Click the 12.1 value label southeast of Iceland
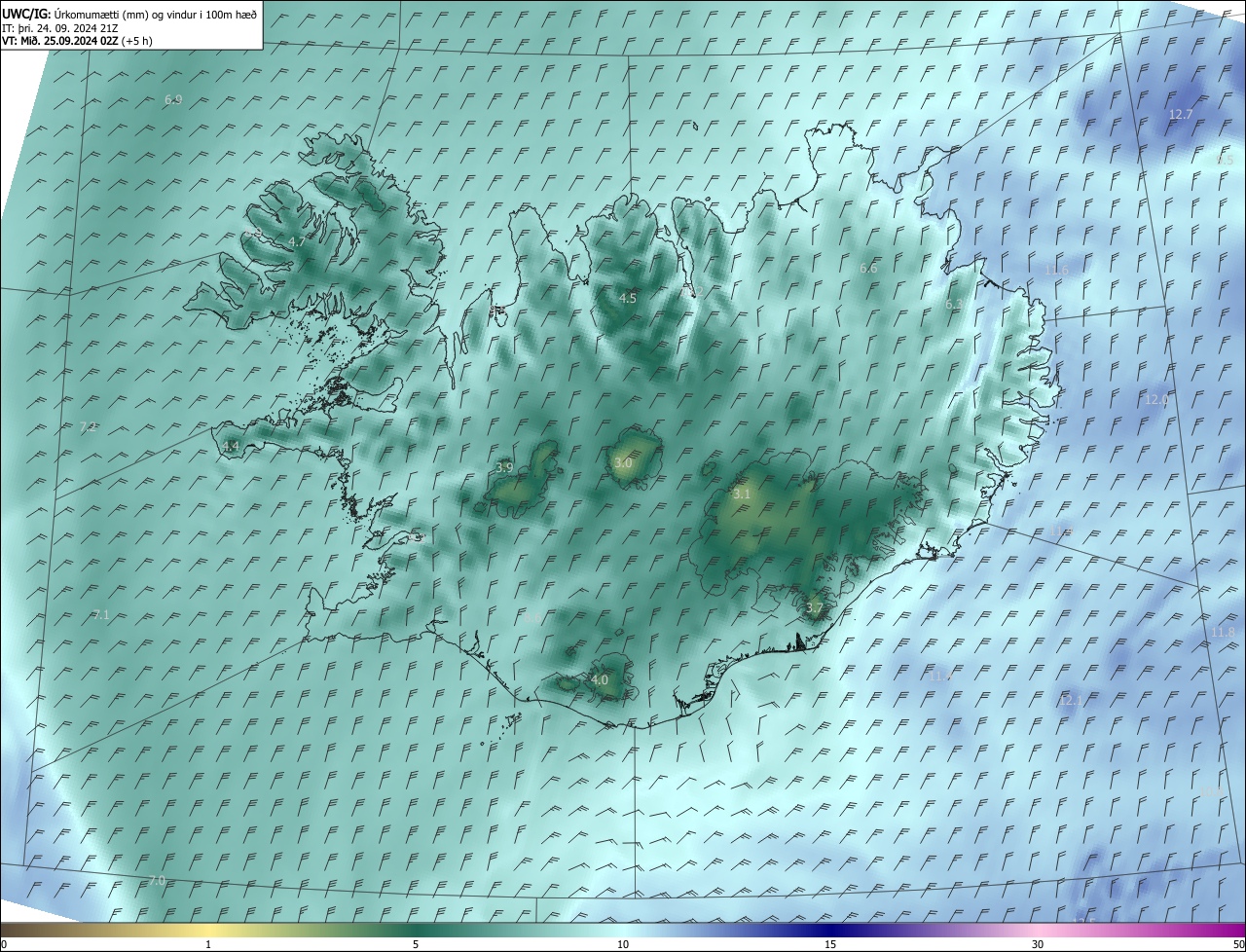This screenshot has height=952, width=1246. pyautogui.click(x=1071, y=701)
